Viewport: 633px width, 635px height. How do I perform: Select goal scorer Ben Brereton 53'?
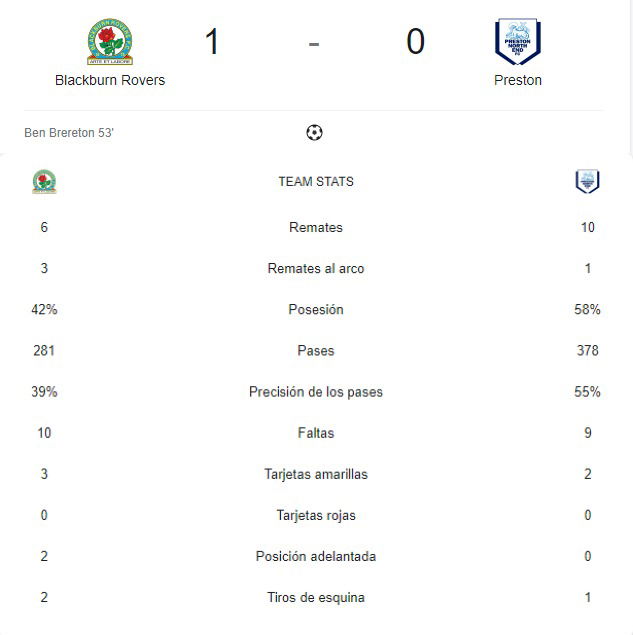(x=69, y=133)
